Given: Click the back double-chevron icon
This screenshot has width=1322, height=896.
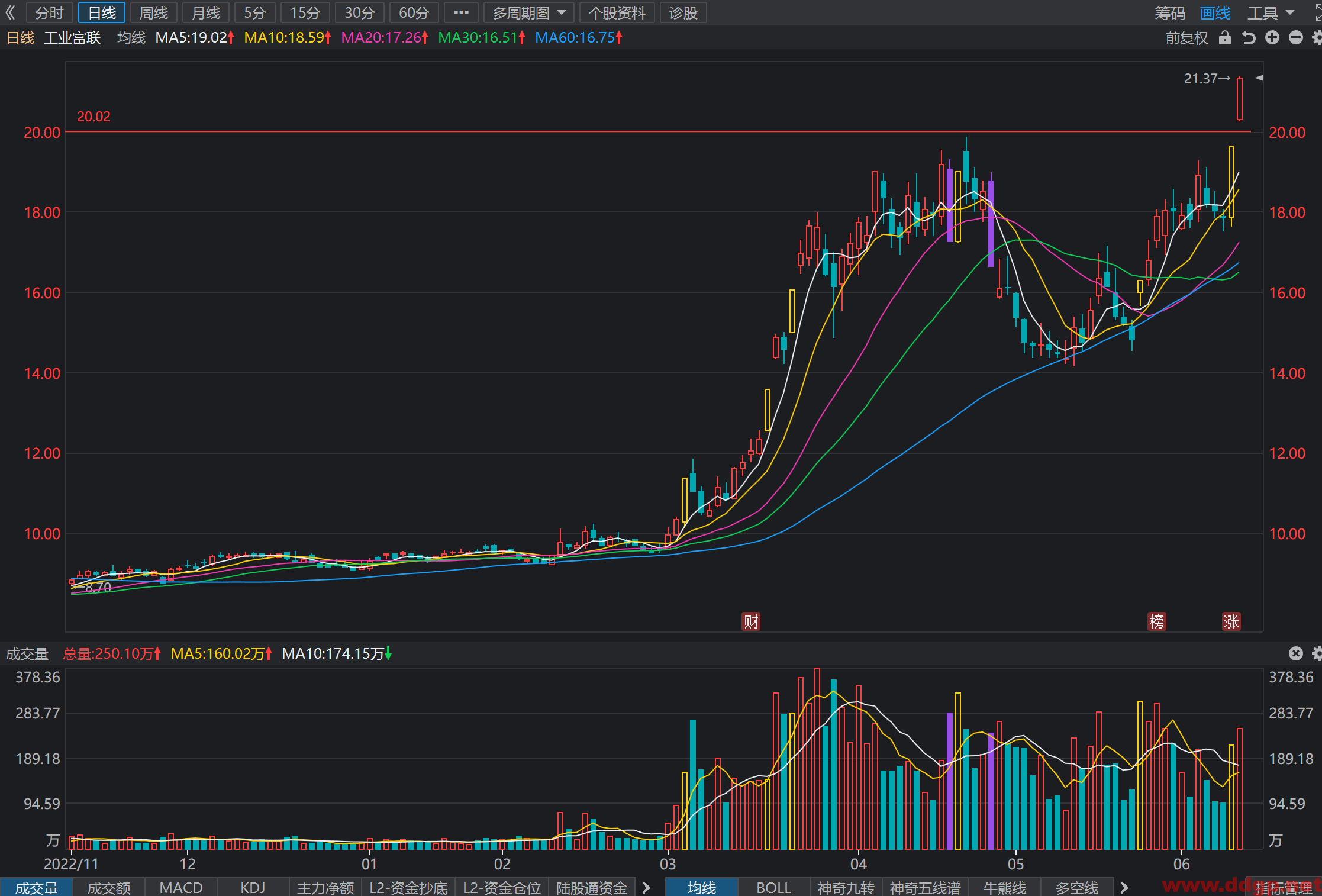Looking at the screenshot, I should click(x=10, y=12).
